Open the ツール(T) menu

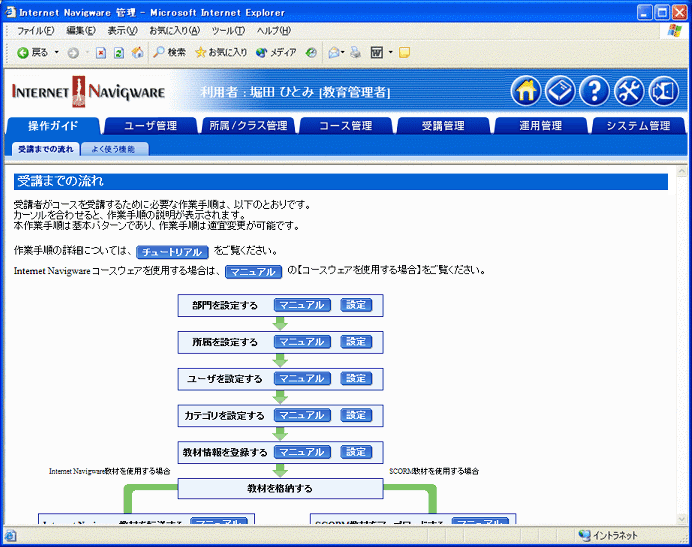coord(228,30)
